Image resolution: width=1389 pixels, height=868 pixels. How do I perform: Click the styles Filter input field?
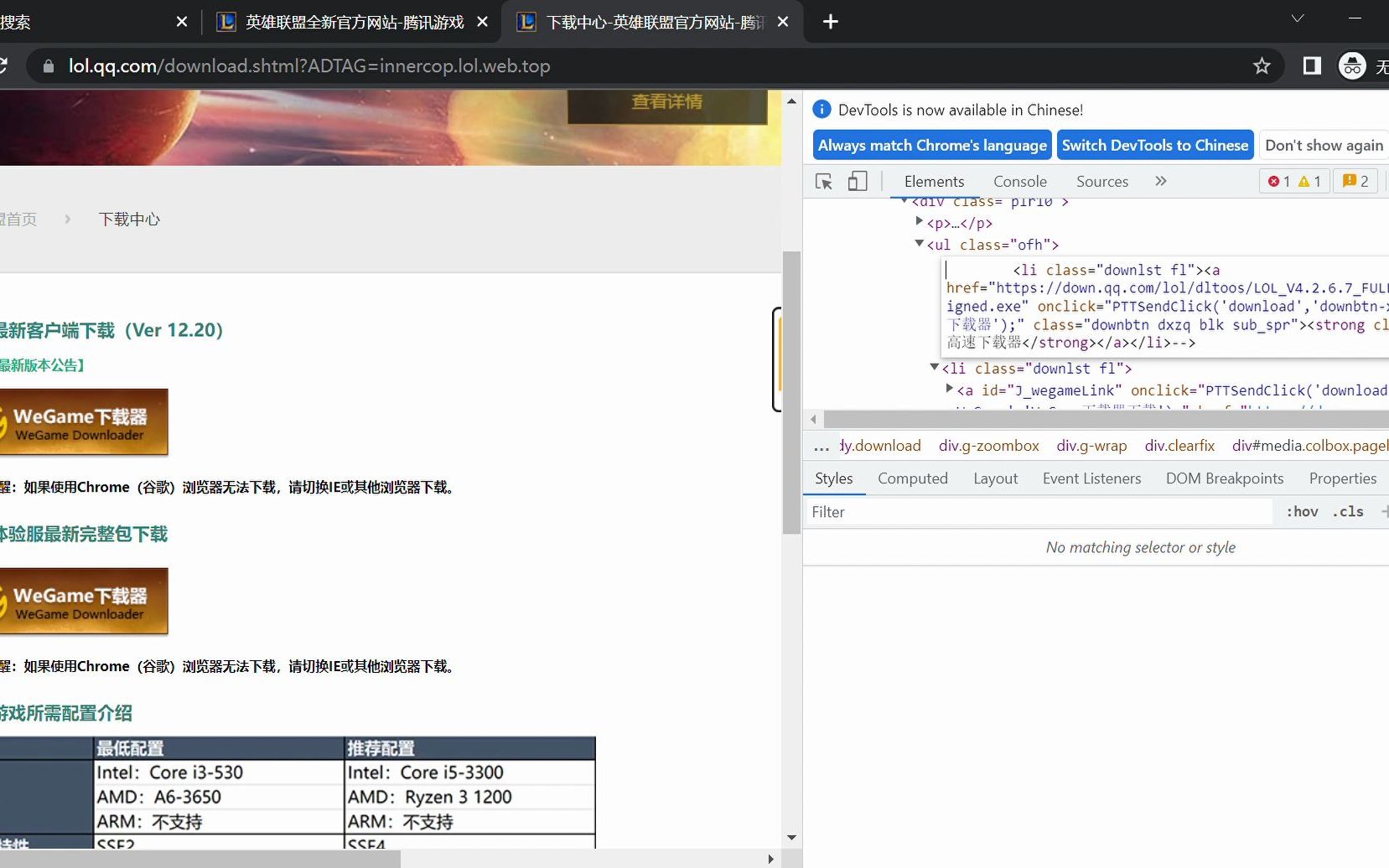[x=1039, y=512]
